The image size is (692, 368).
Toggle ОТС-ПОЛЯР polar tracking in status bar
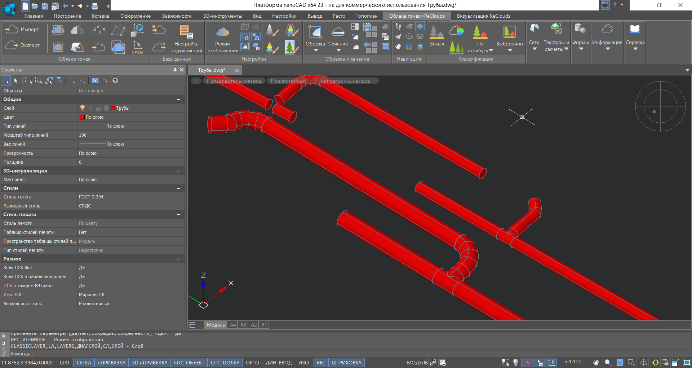225,363
